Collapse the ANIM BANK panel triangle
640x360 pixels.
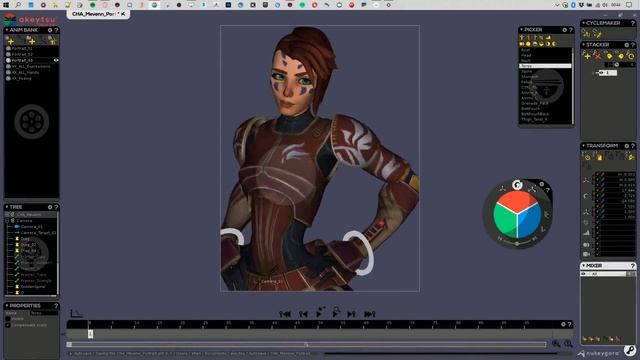[x=7, y=30]
